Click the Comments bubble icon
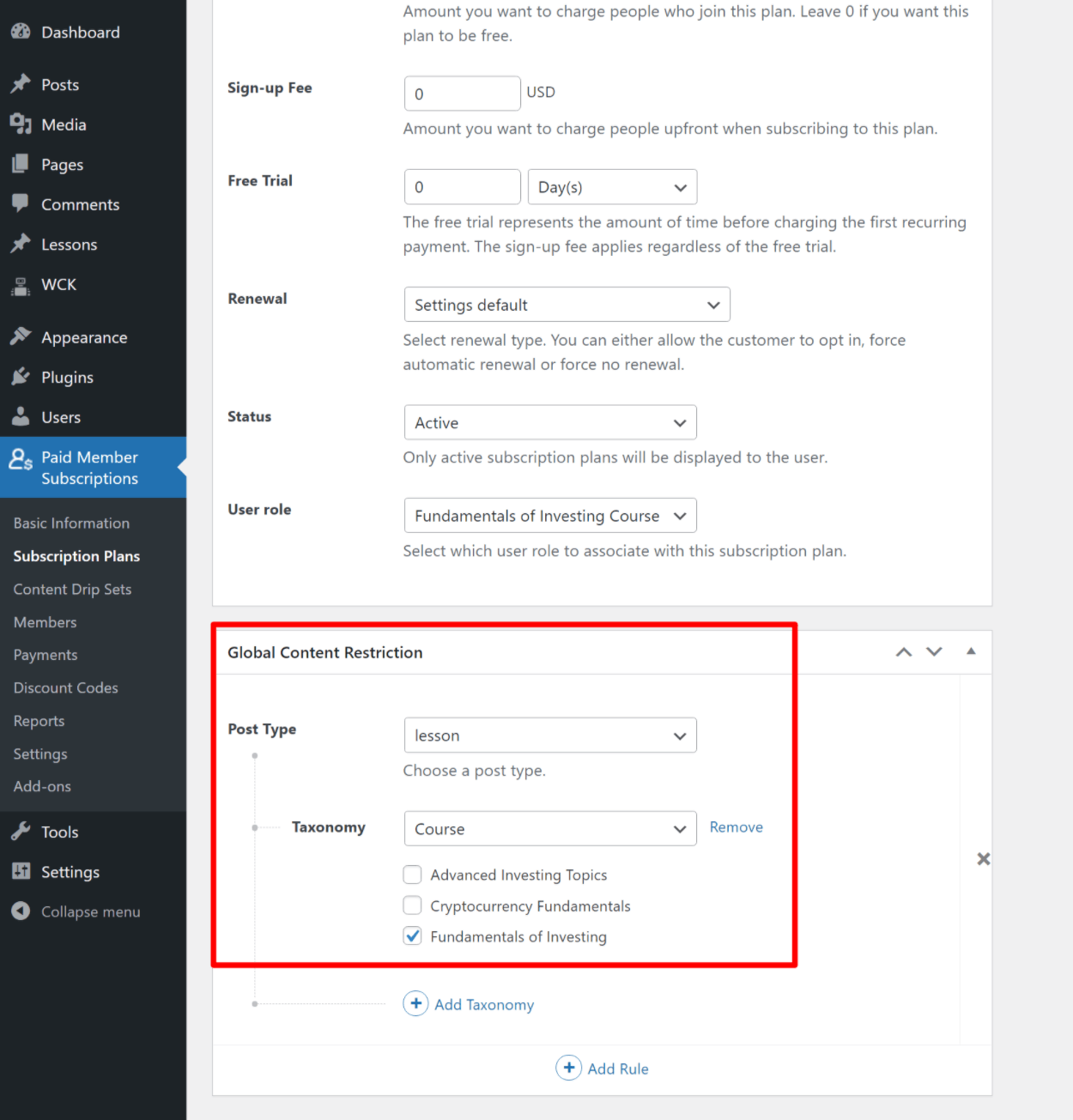Screen dimensions: 1073x1120 pos(21,203)
